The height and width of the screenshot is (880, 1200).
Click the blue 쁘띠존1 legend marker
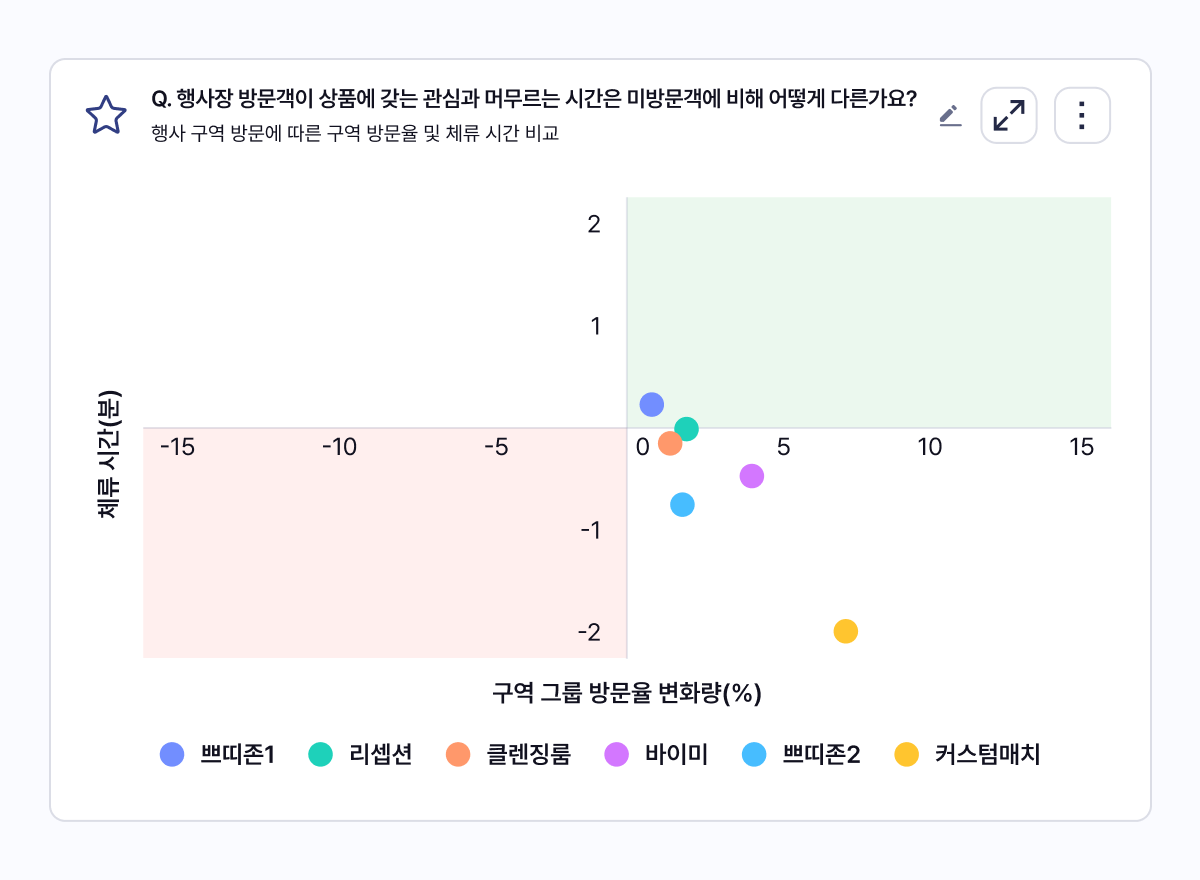(x=171, y=755)
